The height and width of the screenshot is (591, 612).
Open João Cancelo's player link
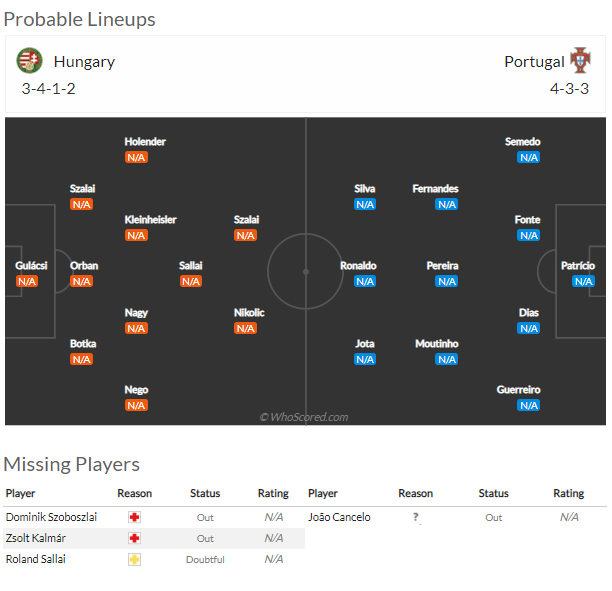(x=339, y=517)
